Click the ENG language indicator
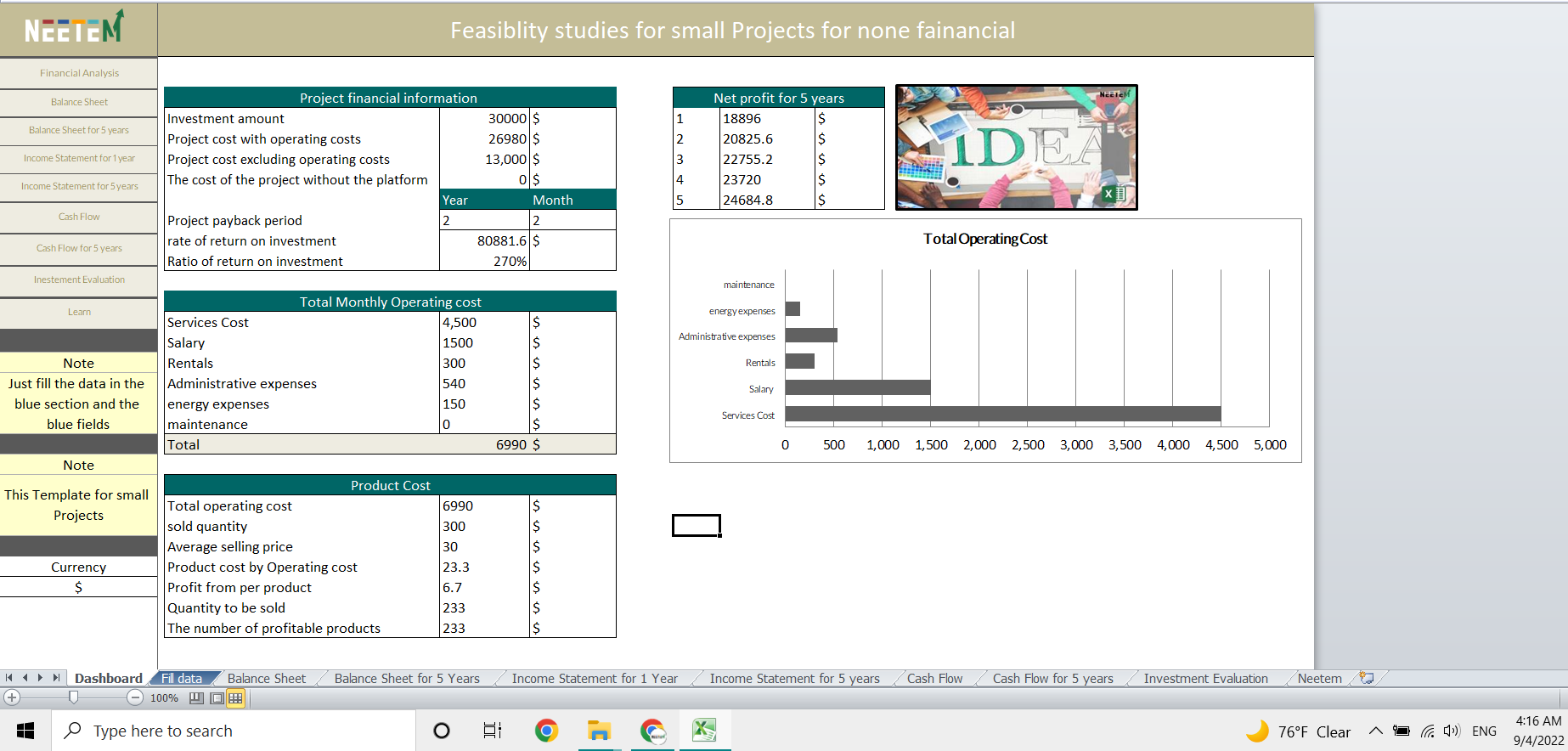 pyautogui.click(x=1485, y=731)
